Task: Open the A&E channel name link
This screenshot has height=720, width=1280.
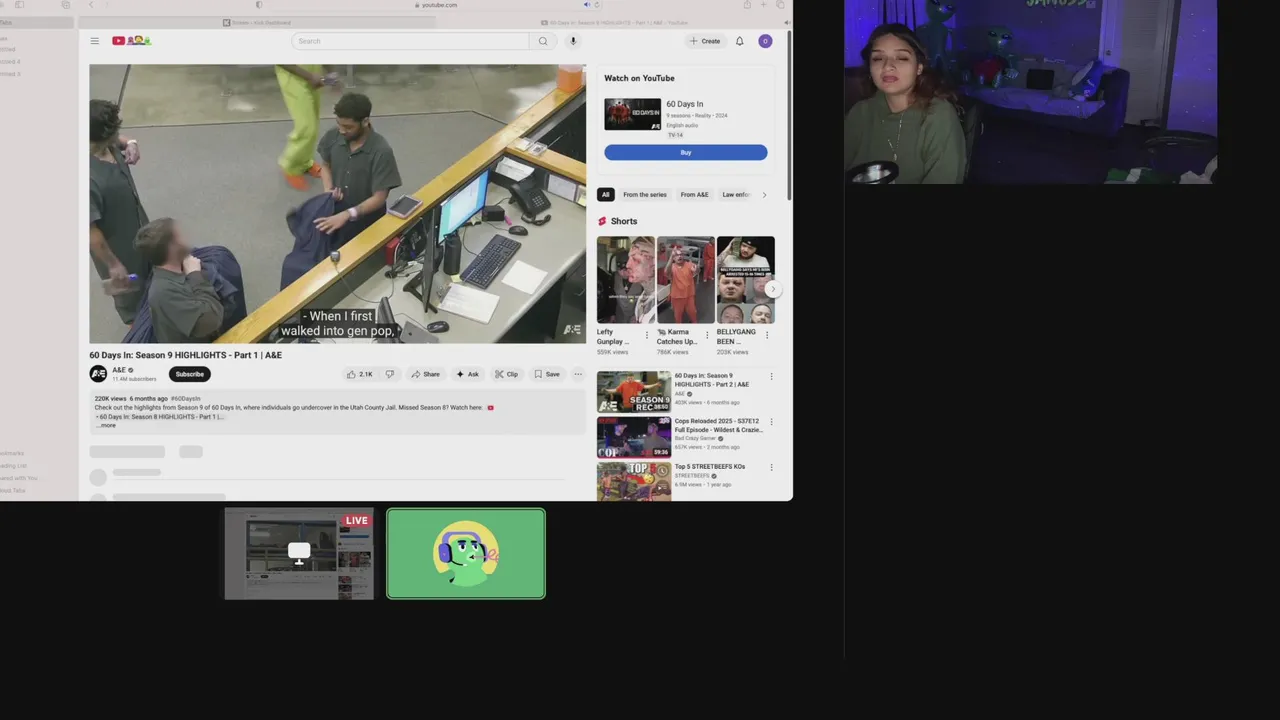Action: tap(119, 370)
